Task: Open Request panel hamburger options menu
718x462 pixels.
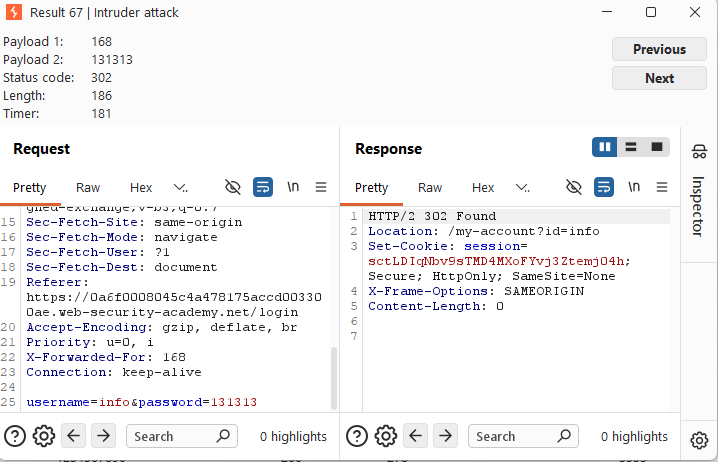Action: [x=321, y=187]
